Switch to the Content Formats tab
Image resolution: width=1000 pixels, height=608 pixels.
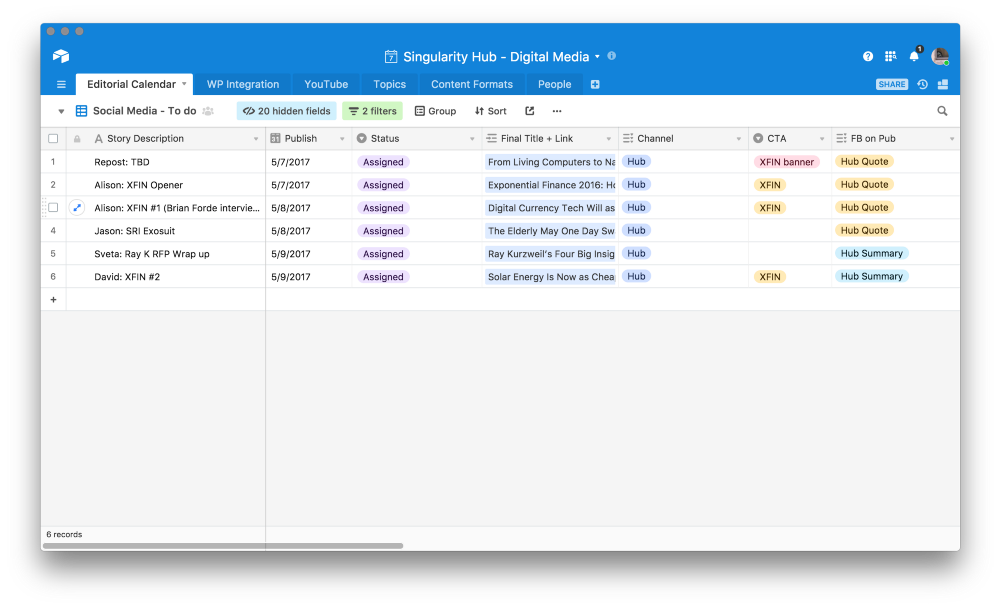tap(472, 84)
